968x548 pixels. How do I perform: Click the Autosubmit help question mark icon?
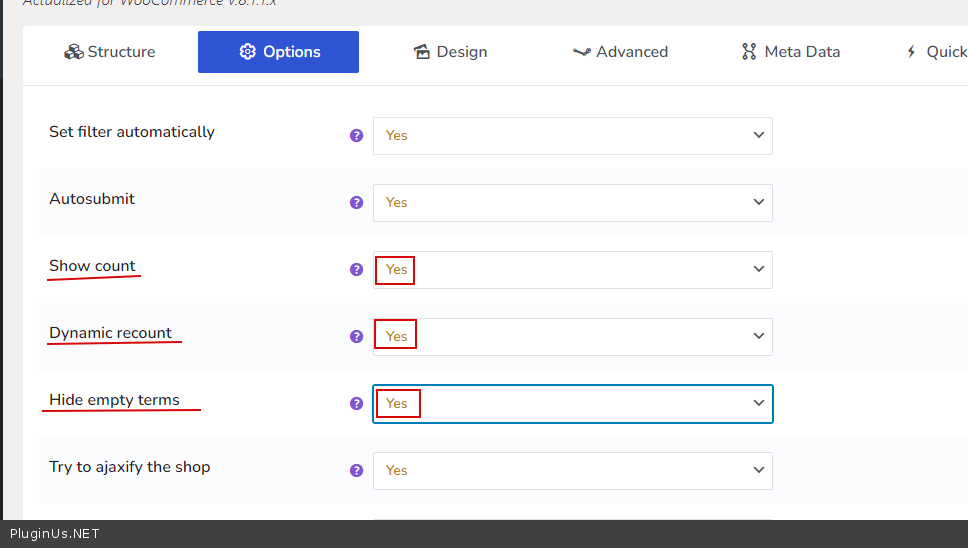point(356,202)
